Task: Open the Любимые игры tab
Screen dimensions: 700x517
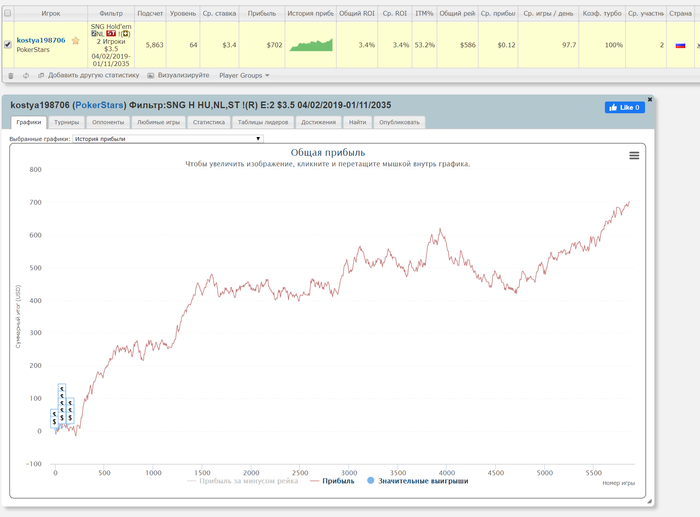Action: (158, 122)
